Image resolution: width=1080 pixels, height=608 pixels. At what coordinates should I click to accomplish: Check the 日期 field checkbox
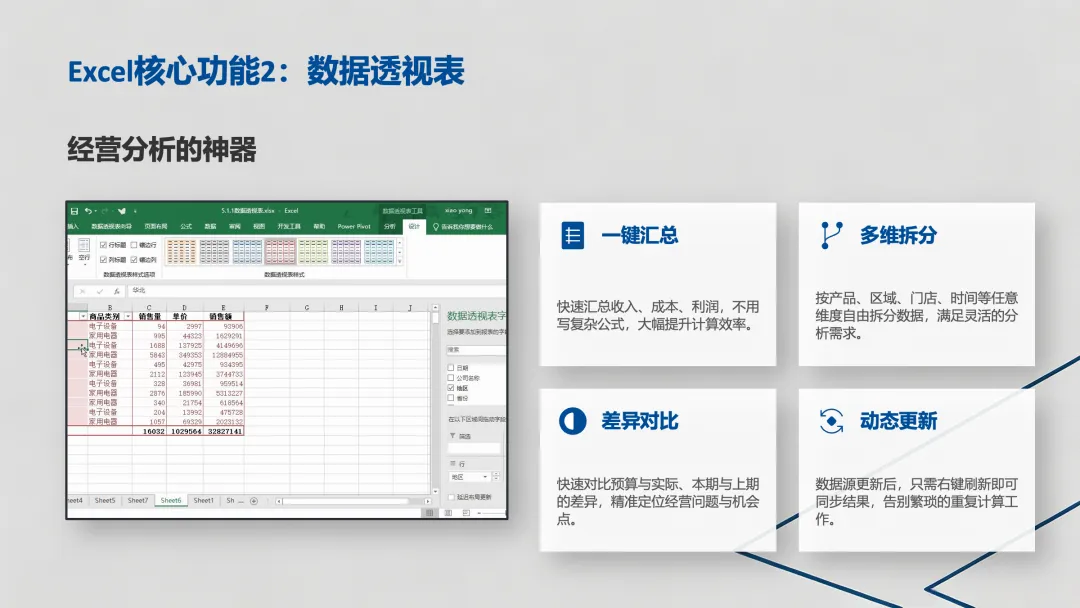click(x=451, y=368)
